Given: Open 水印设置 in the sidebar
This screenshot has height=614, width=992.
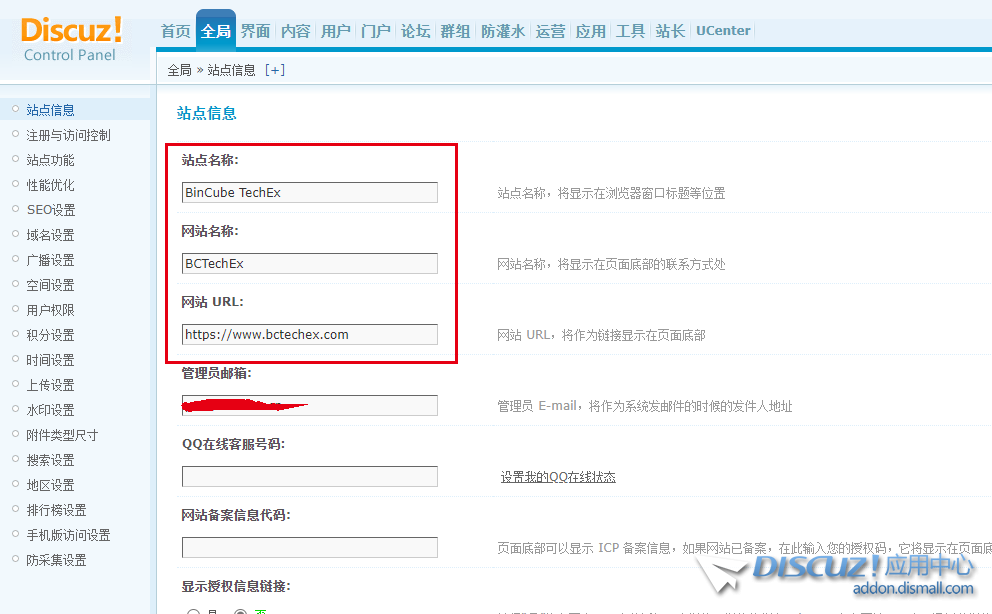Looking at the screenshot, I should point(51,410).
